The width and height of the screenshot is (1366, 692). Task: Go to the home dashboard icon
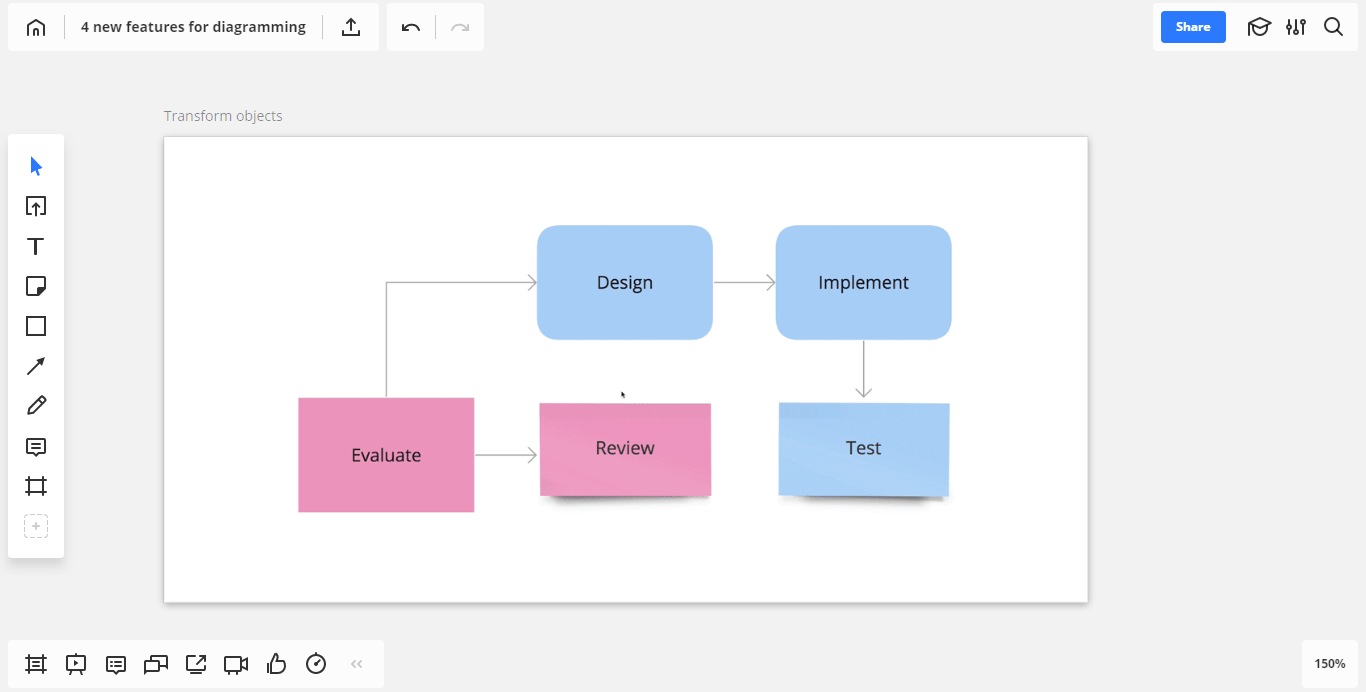pos(36,27)
